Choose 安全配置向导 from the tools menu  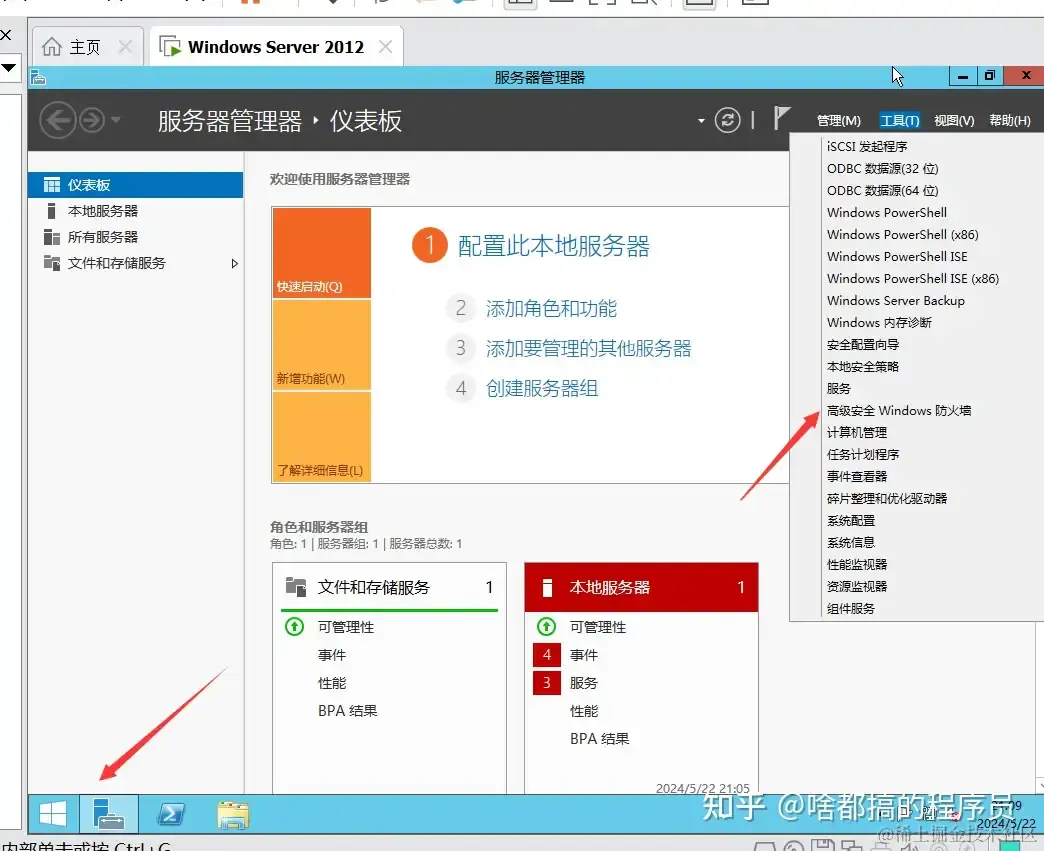pyautogui.click(x=863, y=344)
